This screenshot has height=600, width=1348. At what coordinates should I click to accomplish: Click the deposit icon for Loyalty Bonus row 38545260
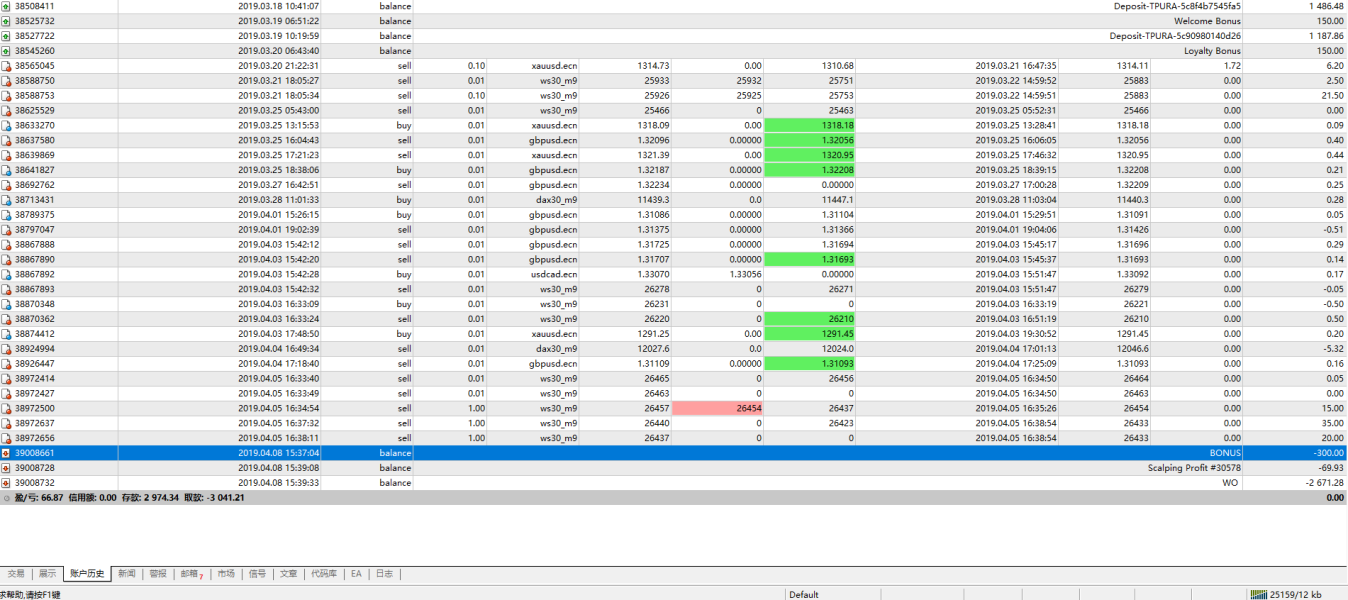[6, 51]
